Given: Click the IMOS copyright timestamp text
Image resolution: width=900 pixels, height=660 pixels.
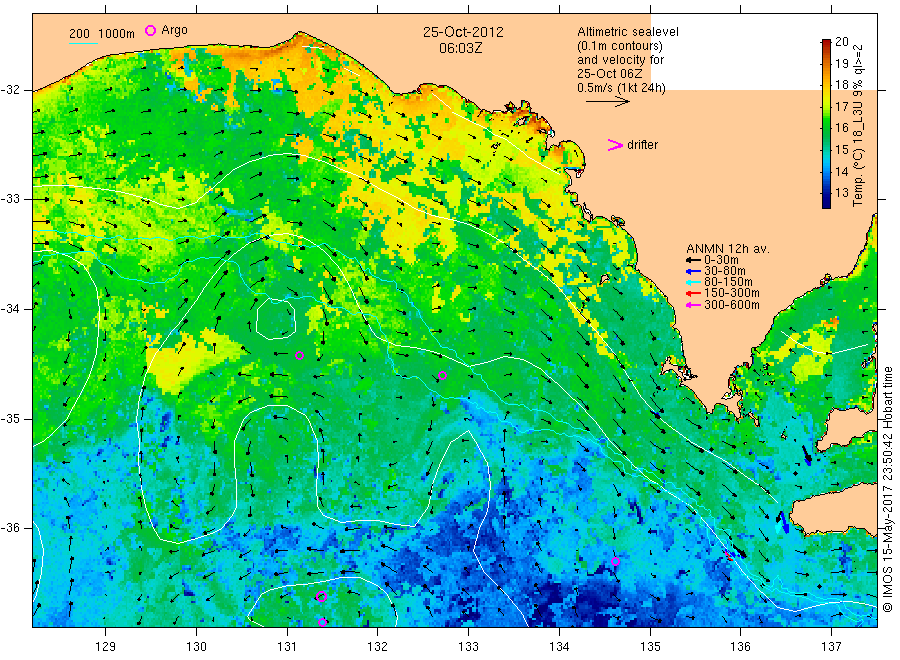Looking at the screenshot, I should tap(888, 490).
